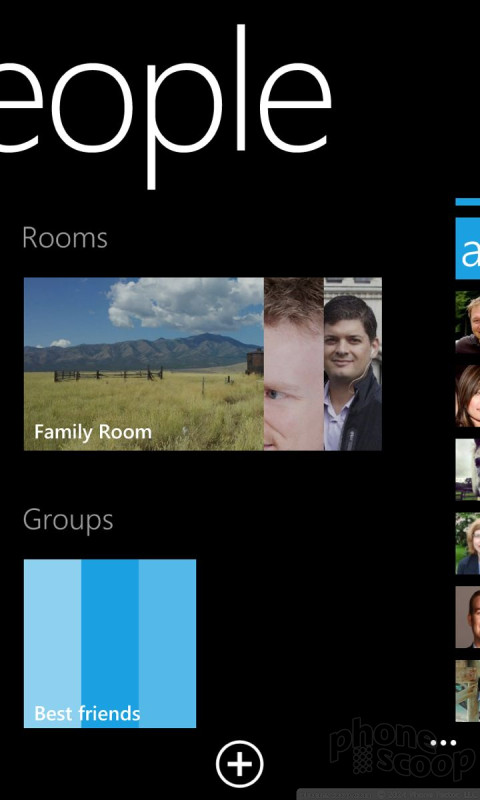This screenshot has width=480, height=800.
Task: Select the Groups section header
Action: coord(68,521)
